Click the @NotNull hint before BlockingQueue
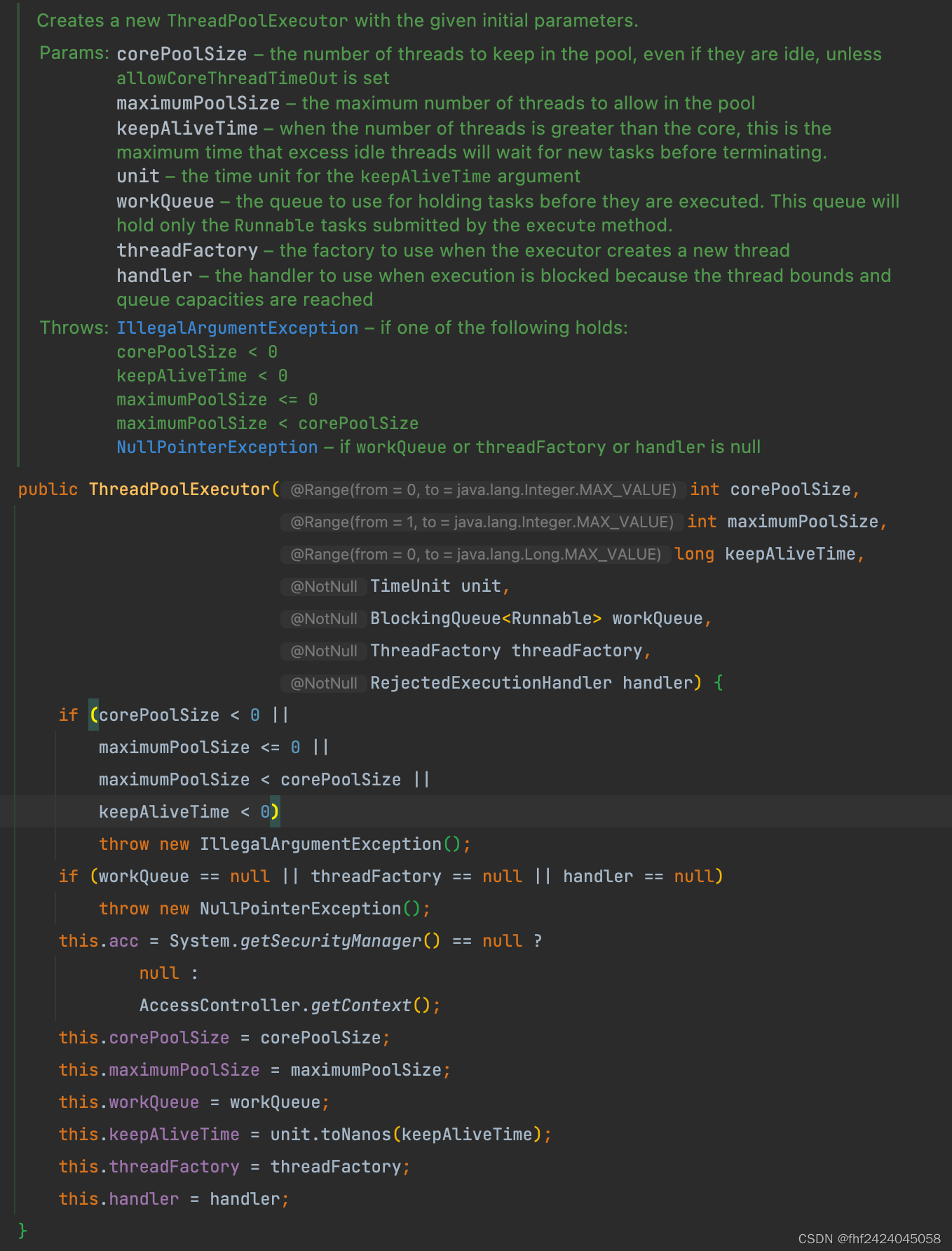Screen dimensions: 952x1251 pyautogui.click(x=324, y=618)
